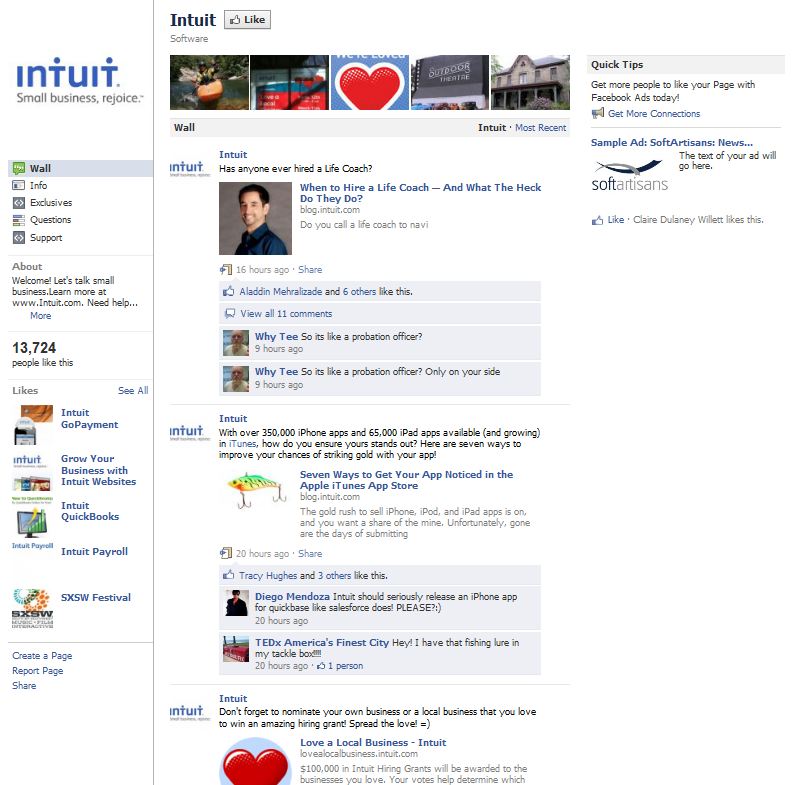Open When to Hire a Life Coach article

[x=420, y=193]
